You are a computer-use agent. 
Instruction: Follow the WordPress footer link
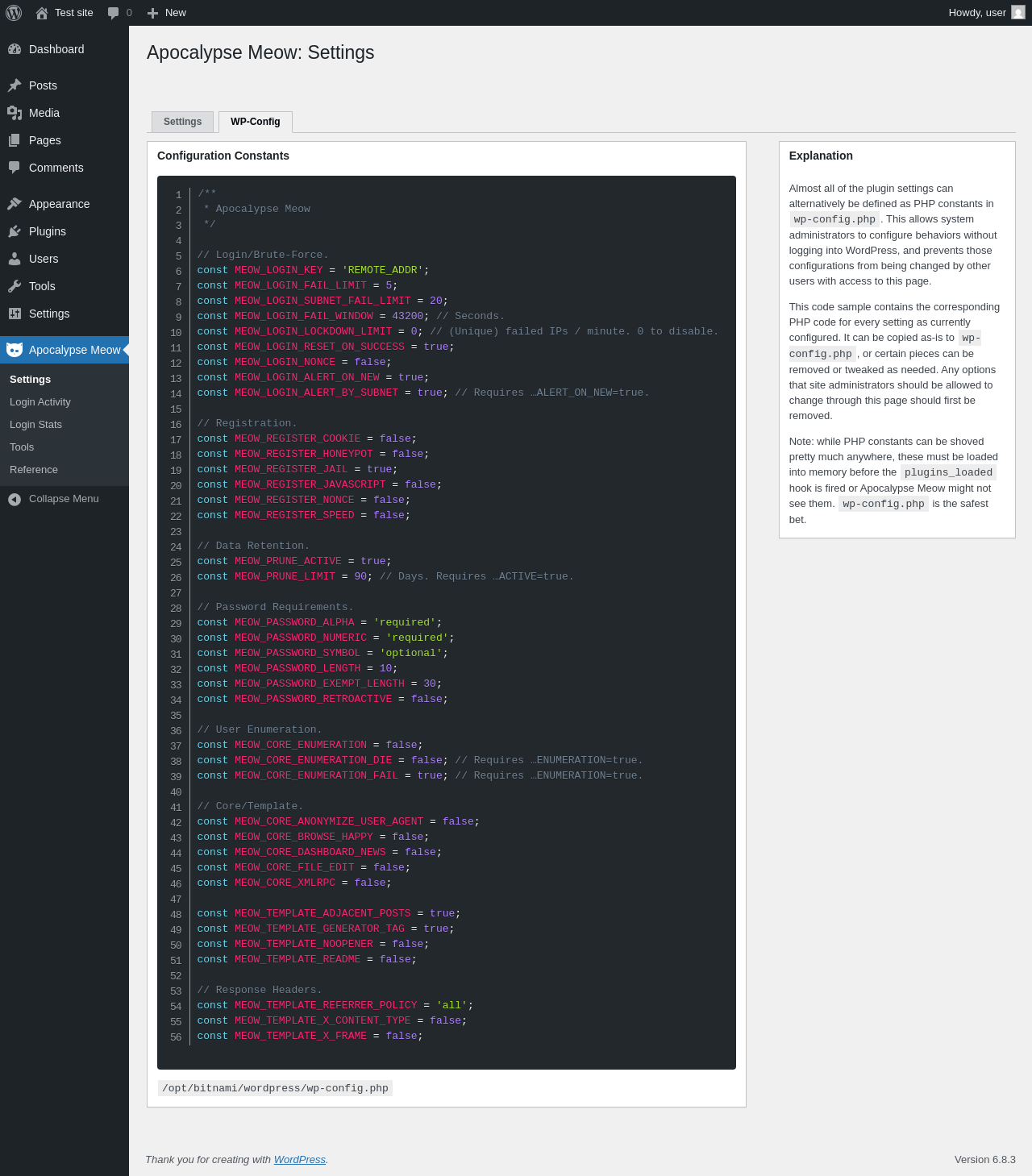tap(299, 1160)
